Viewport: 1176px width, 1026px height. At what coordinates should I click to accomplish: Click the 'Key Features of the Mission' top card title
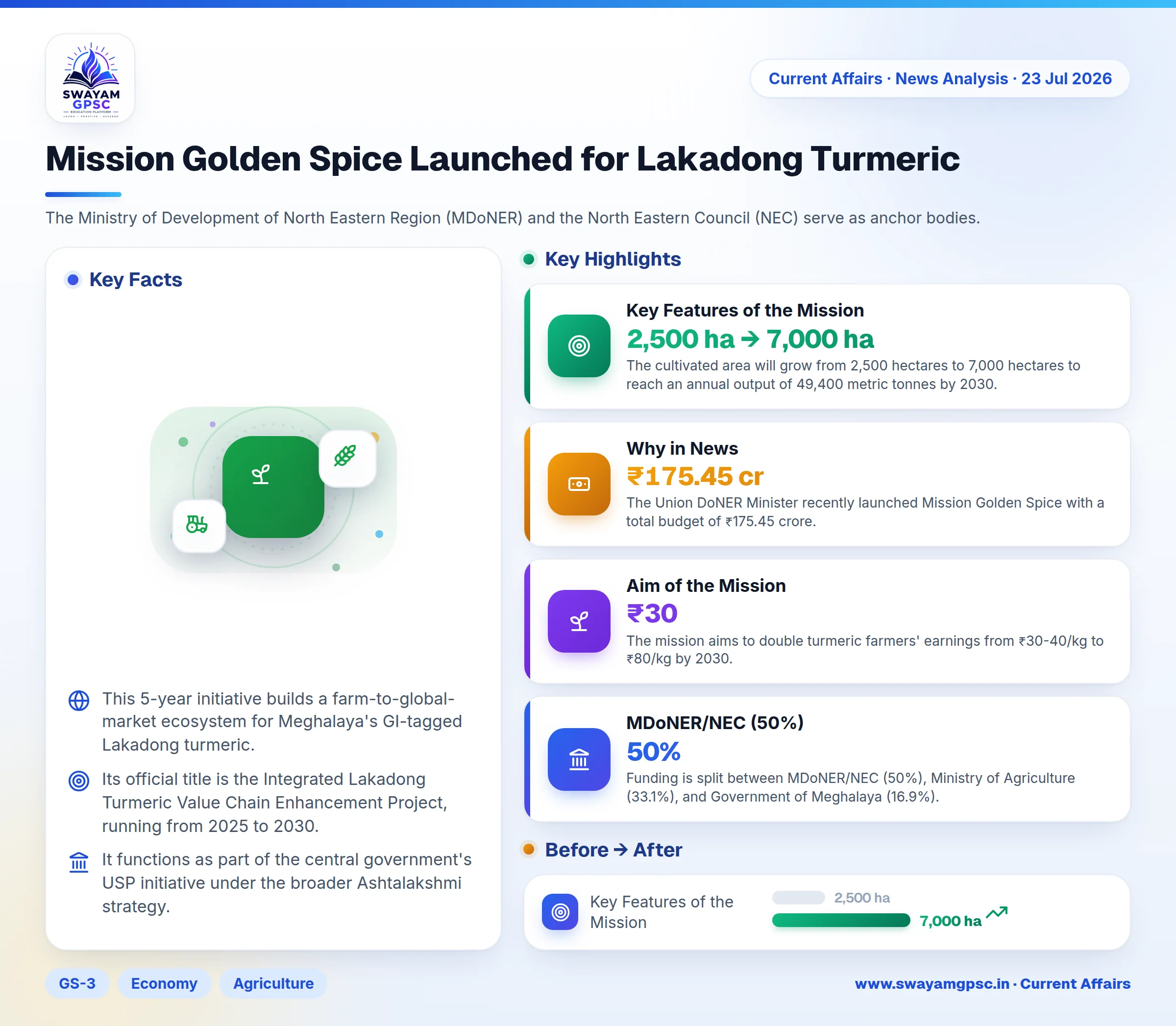[x=745, y=310]
